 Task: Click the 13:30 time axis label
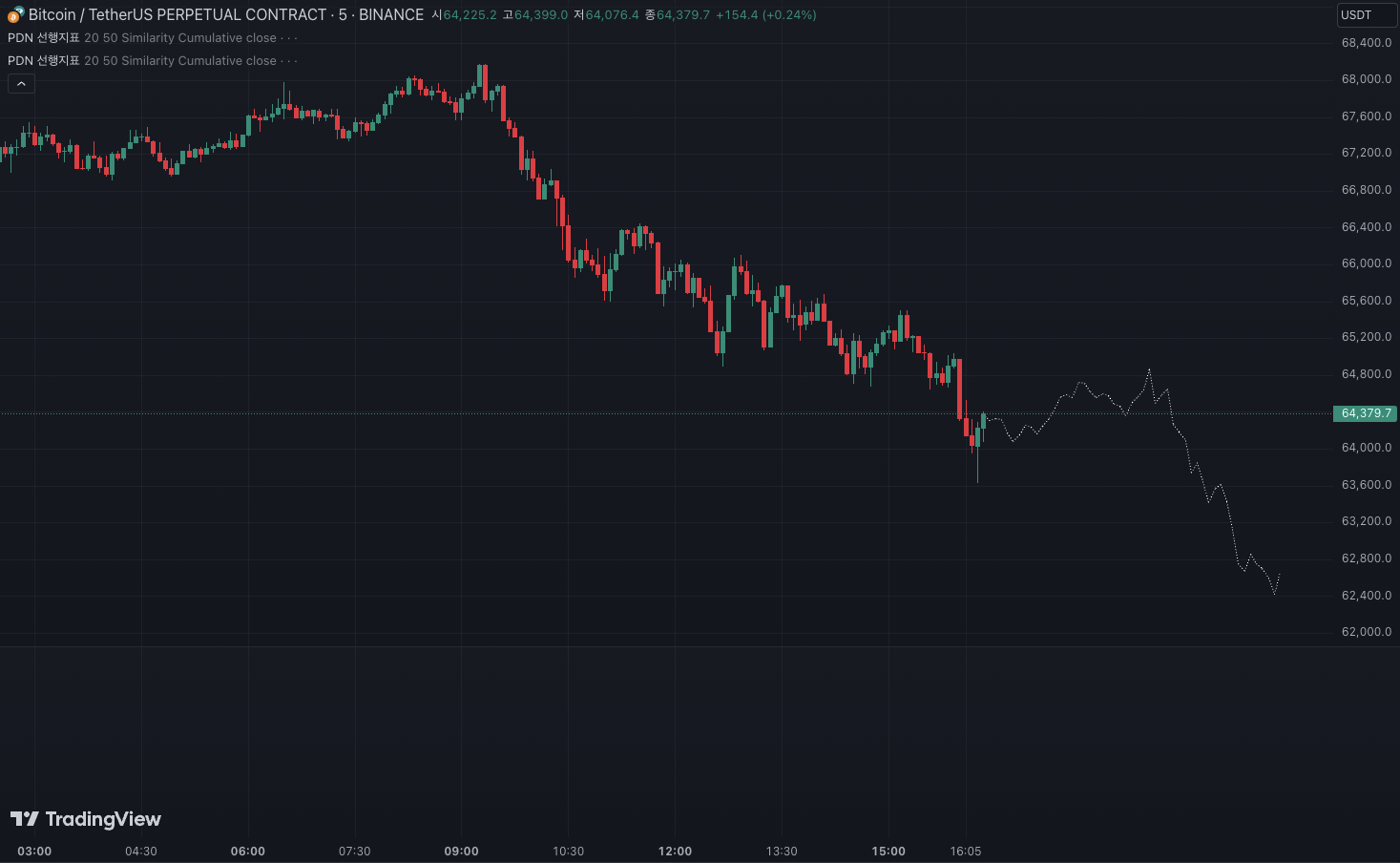(x=782, y=852)
